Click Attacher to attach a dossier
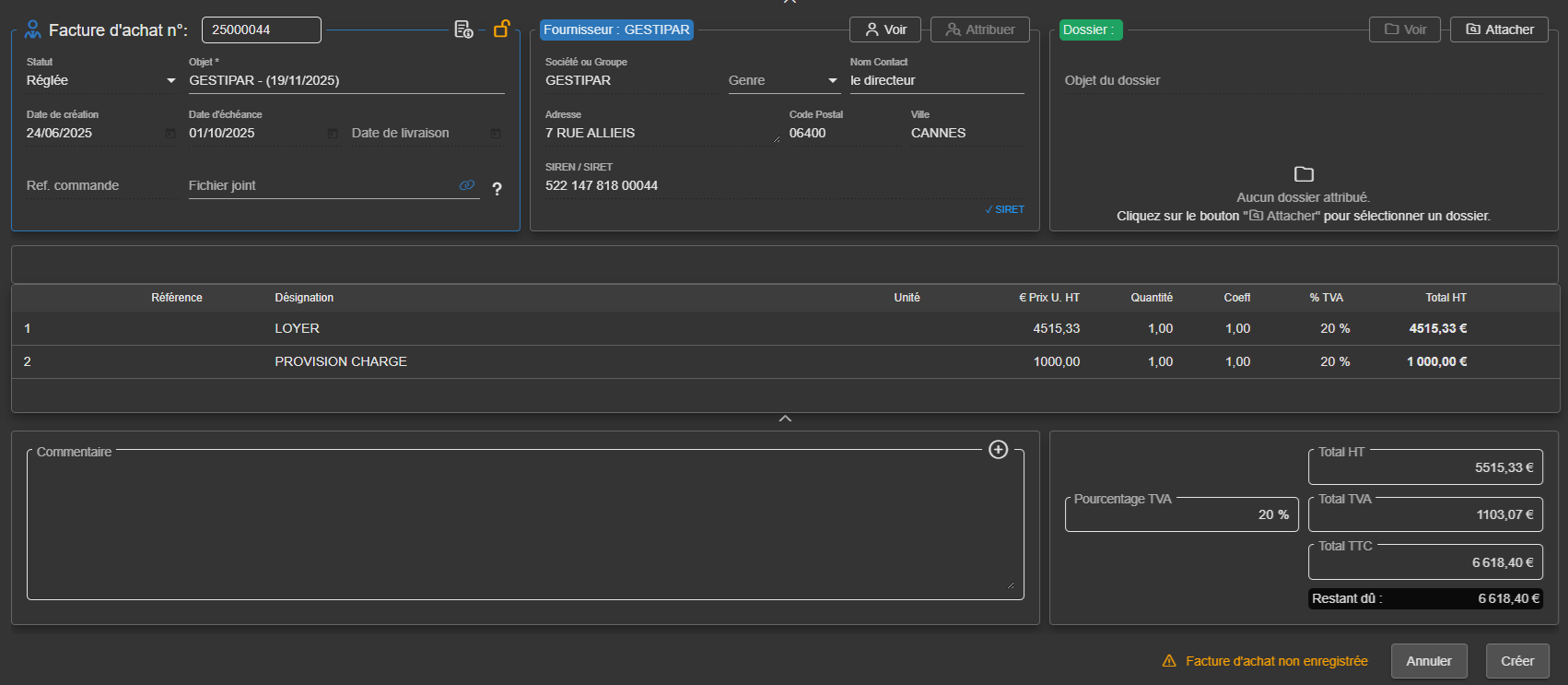Screen dimensions: 1568x685 (1499, 30)
